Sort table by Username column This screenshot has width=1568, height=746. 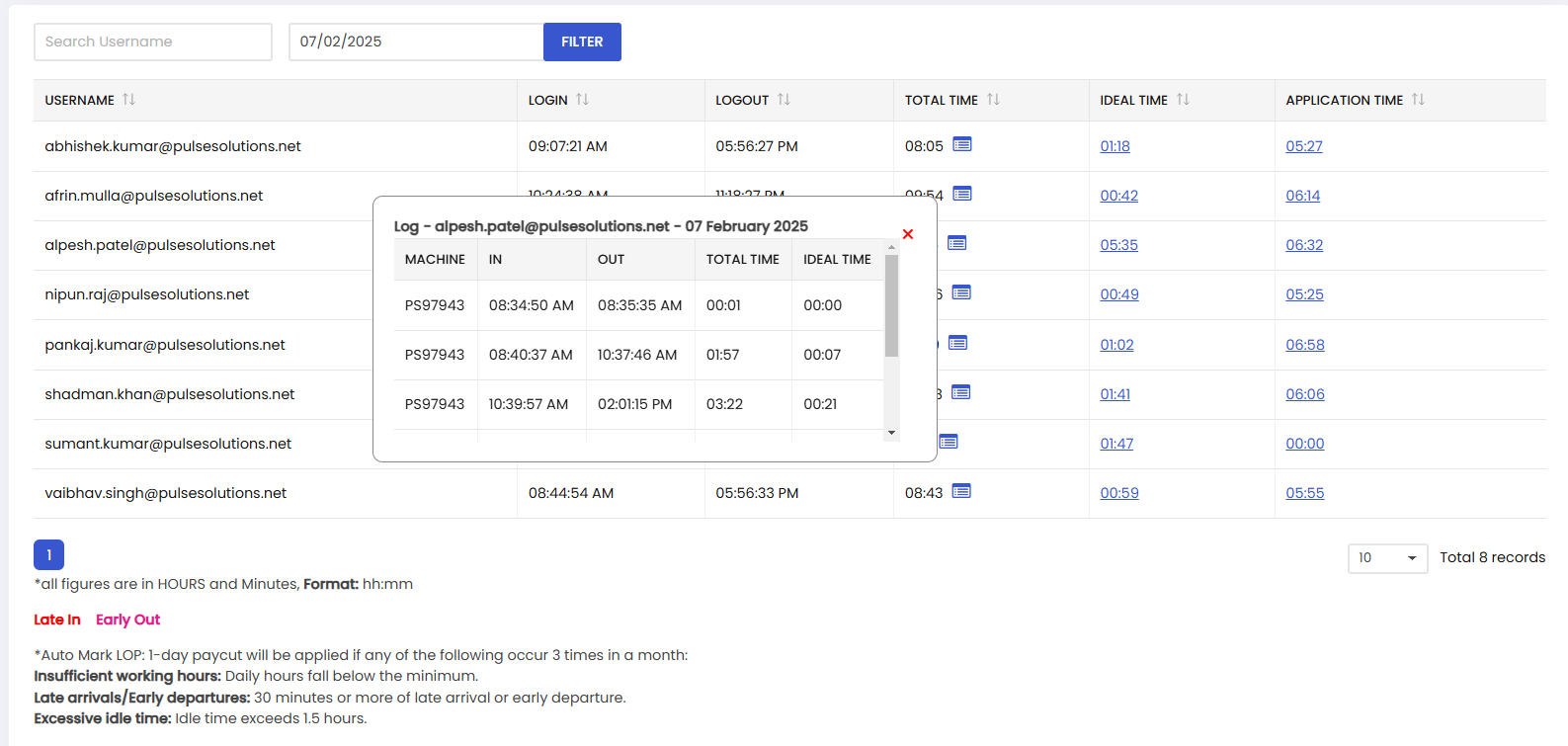[128, 100]
